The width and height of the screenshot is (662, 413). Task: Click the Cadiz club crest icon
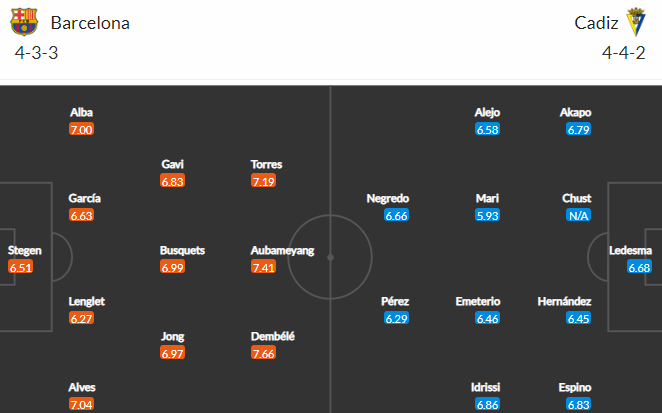(x=635, y=22)
